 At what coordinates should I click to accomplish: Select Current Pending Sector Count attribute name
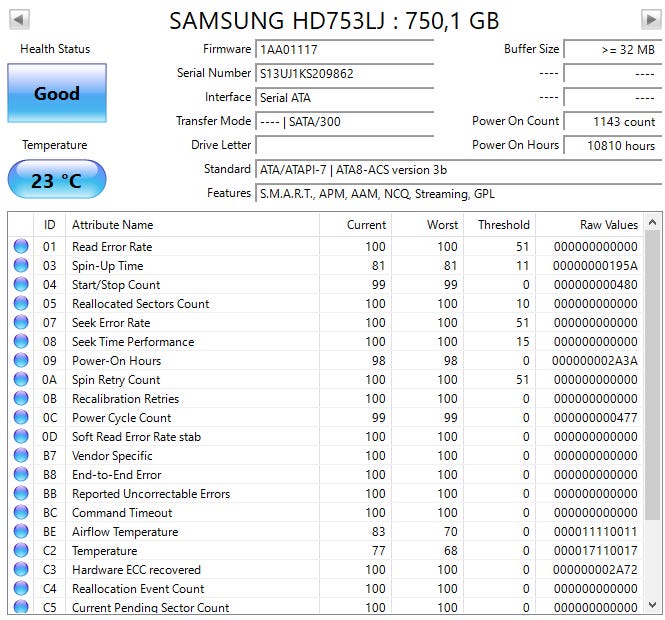click(151, 607)
